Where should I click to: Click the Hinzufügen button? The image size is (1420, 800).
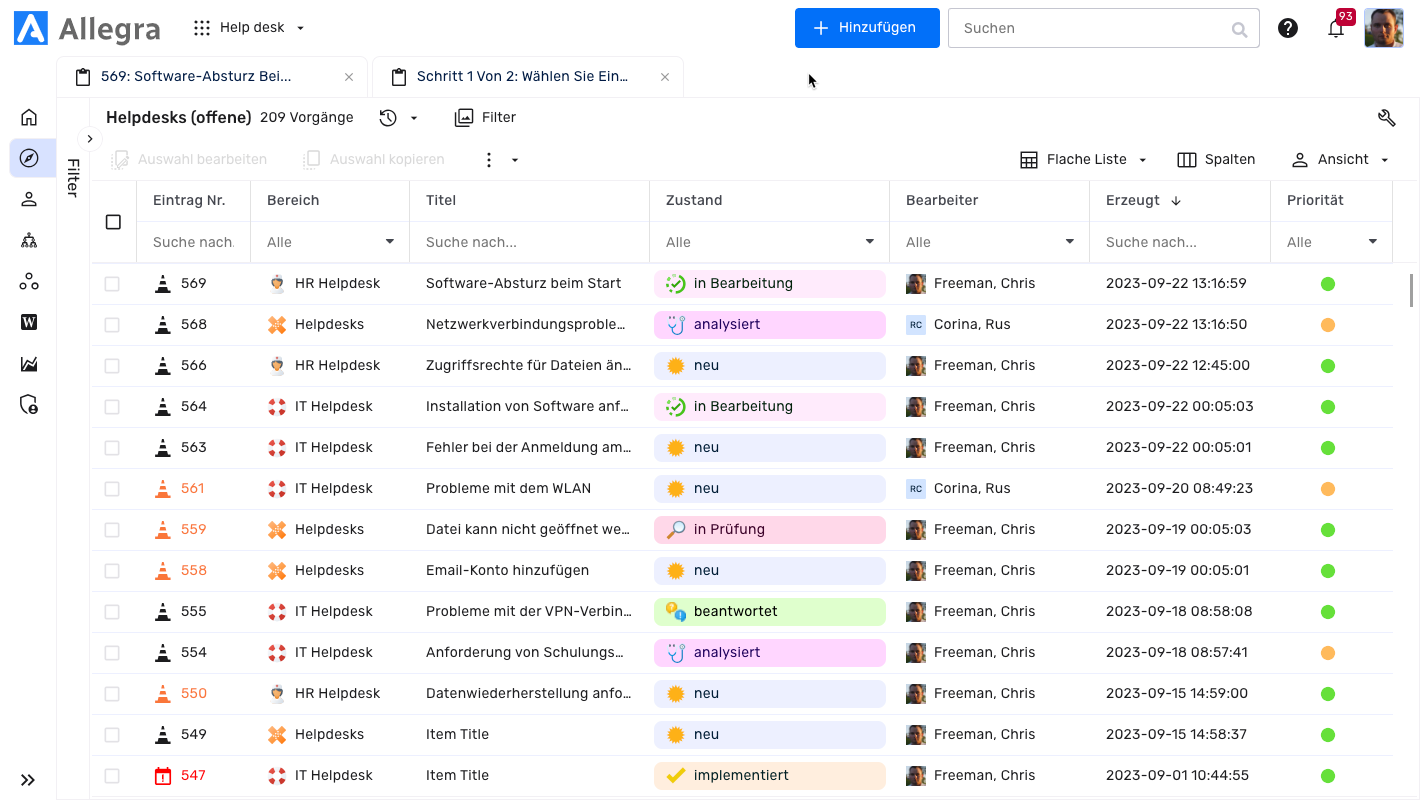(x=866, y=28)
